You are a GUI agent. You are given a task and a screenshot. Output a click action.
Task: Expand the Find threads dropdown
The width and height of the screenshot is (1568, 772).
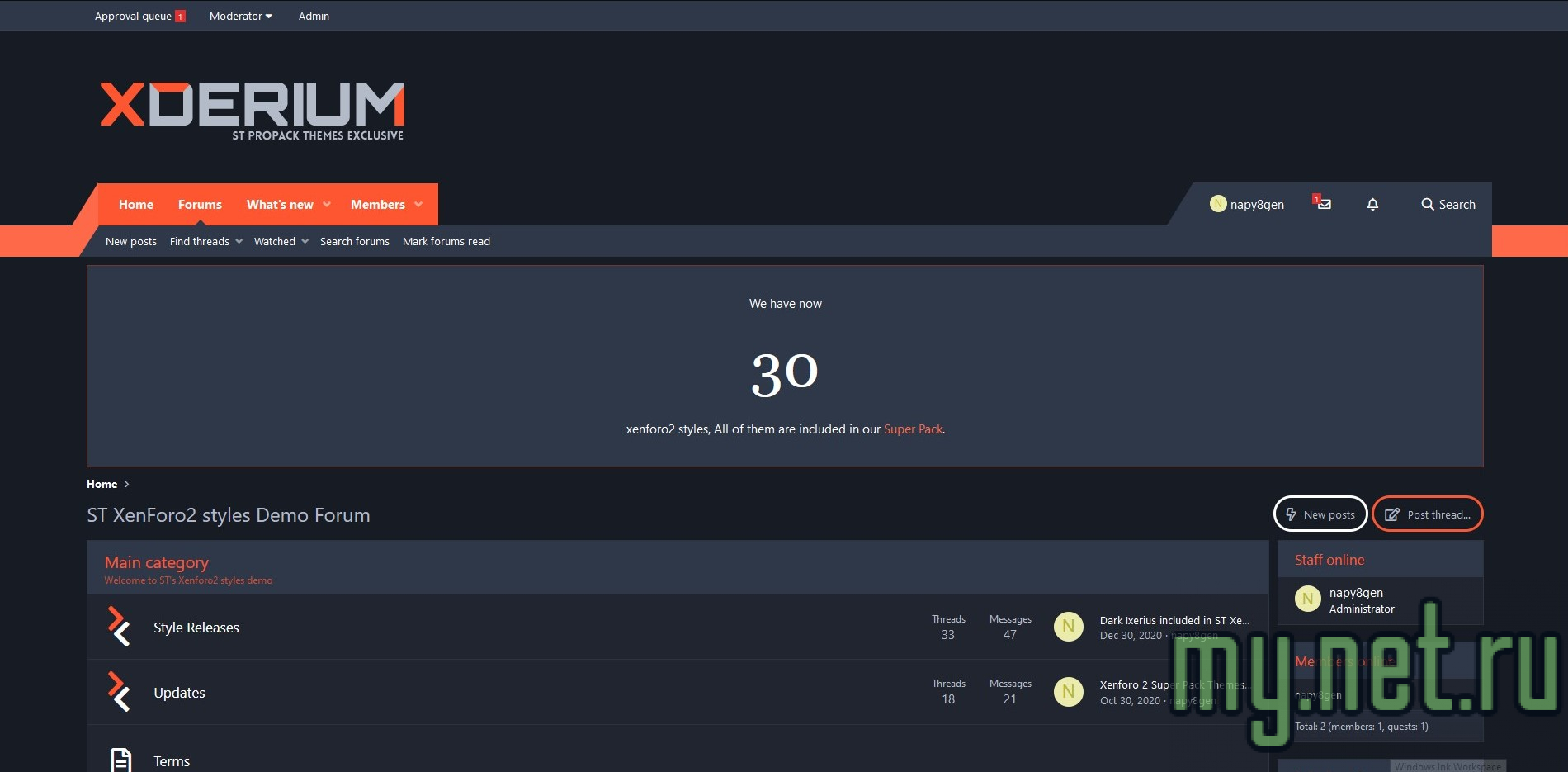coord(239,241)
